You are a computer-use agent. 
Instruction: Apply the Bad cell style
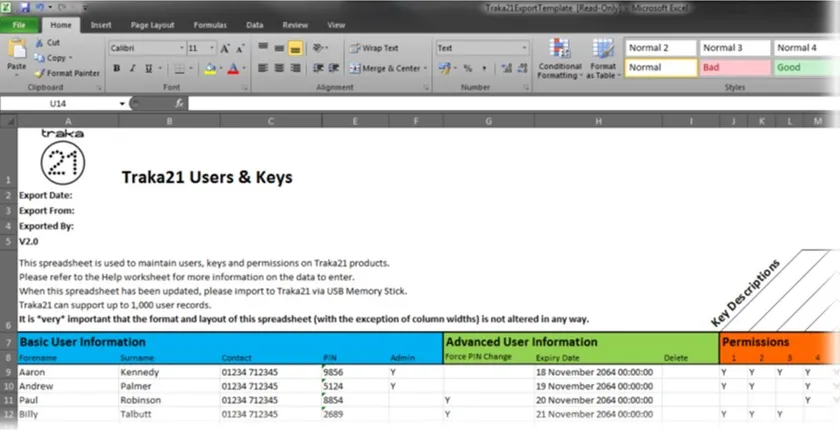pos(733,67)
